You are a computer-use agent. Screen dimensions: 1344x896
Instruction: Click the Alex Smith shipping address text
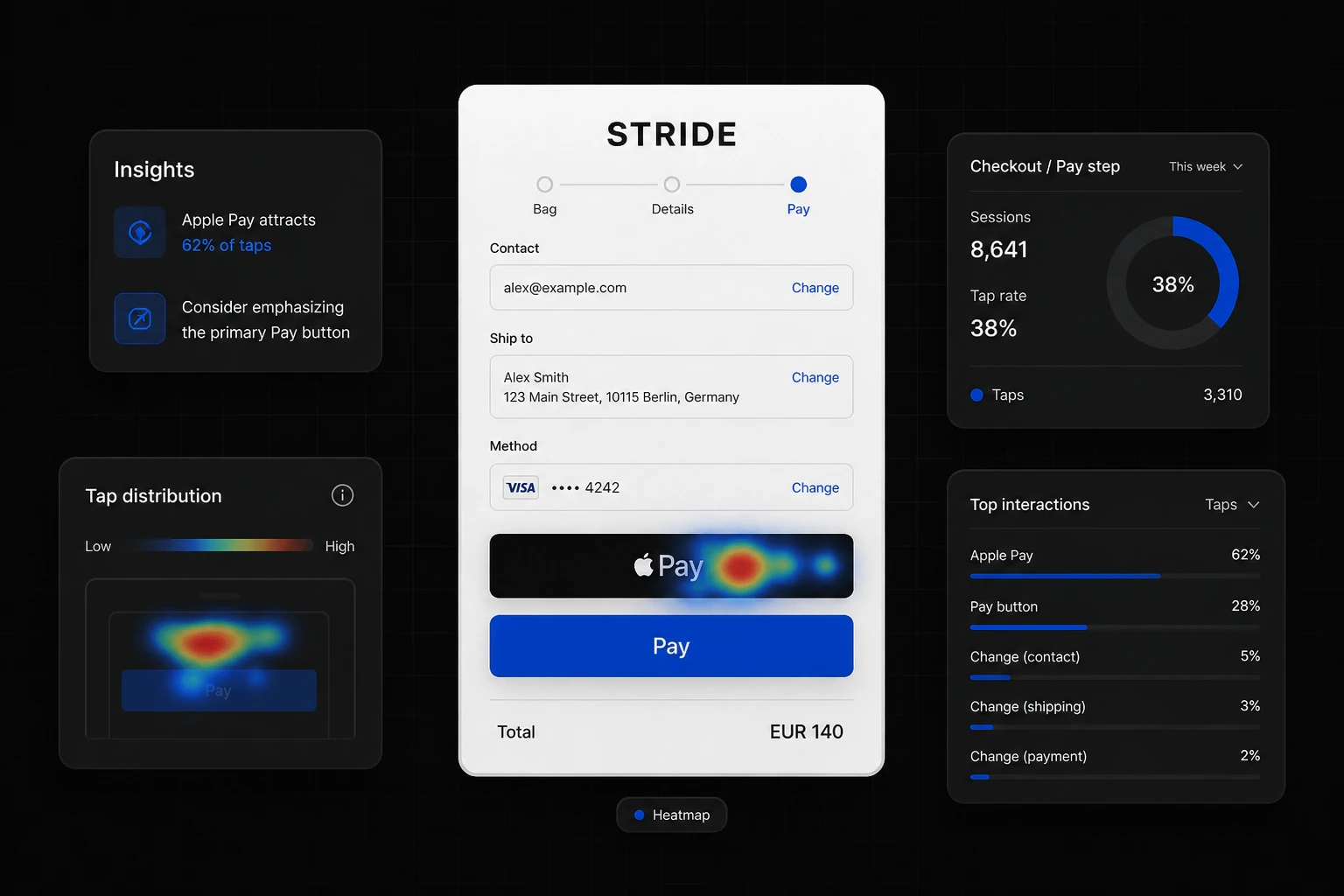621,387
